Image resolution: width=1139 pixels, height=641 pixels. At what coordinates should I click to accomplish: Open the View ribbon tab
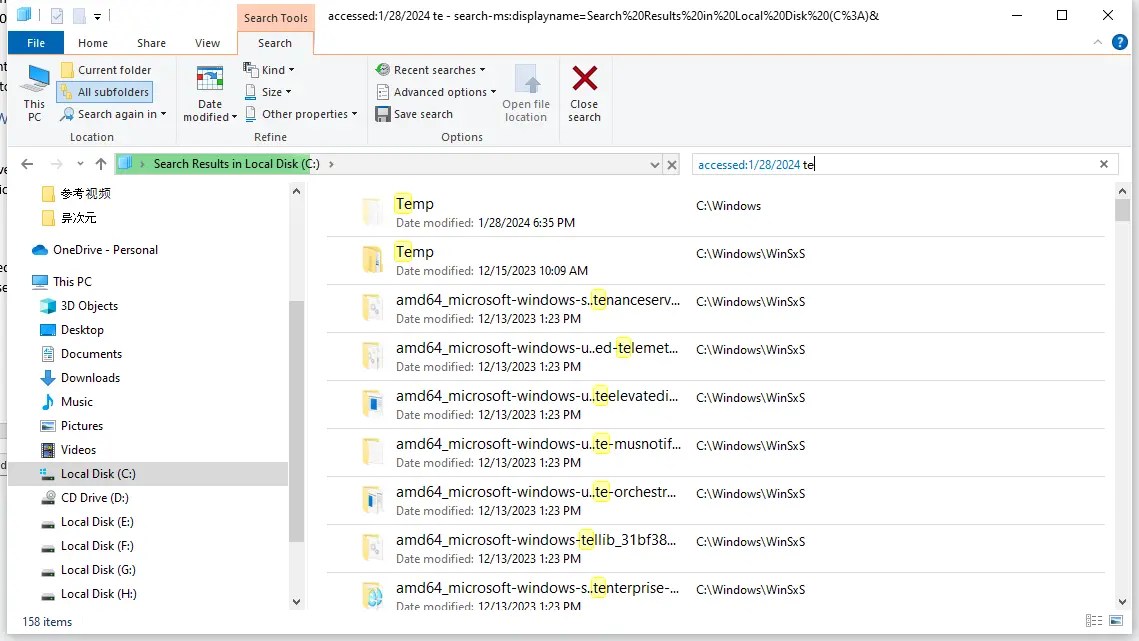(207, 43)
